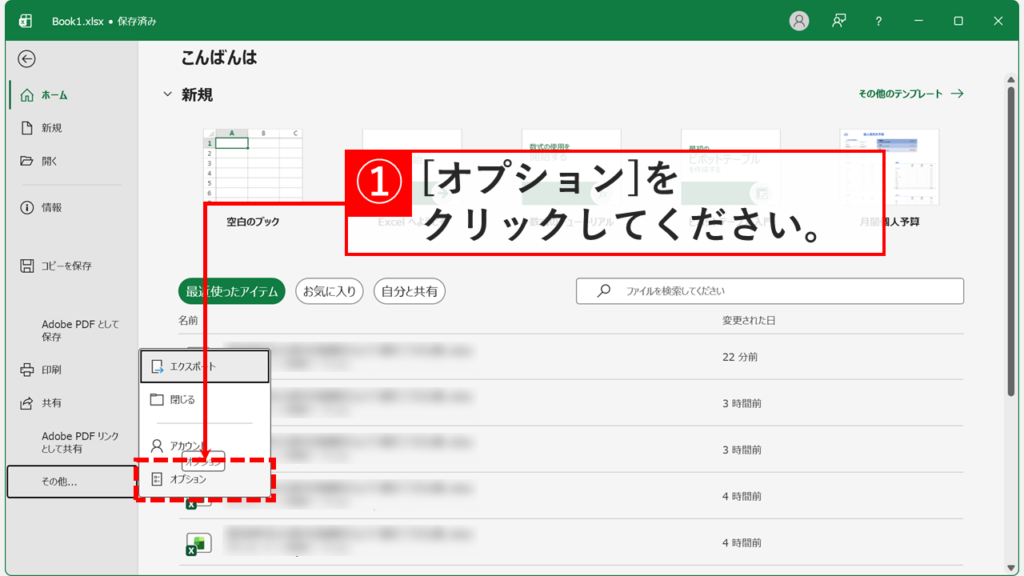Click Adobe PDF として保存

(80, 330)
